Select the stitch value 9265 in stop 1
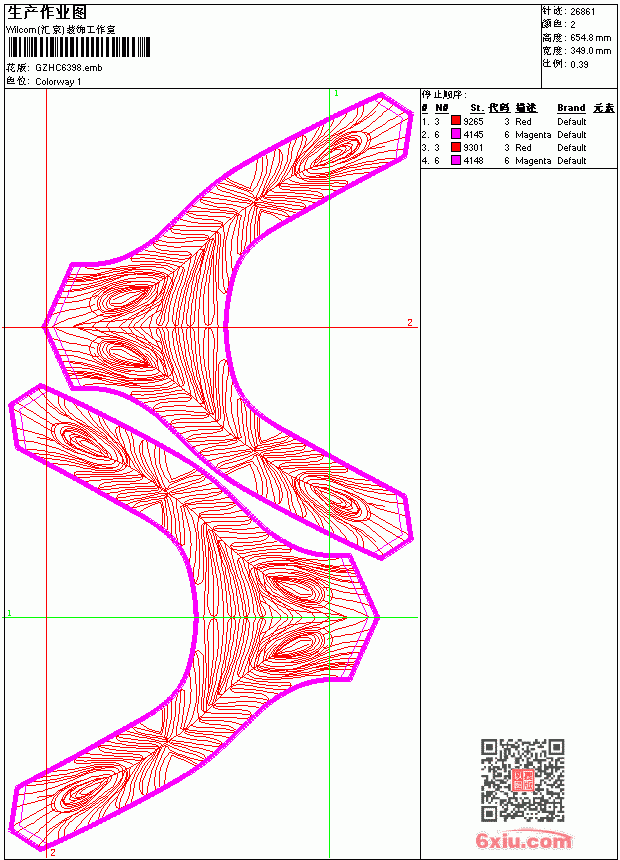This screenshot has height=860, width=620. [474, 121]
